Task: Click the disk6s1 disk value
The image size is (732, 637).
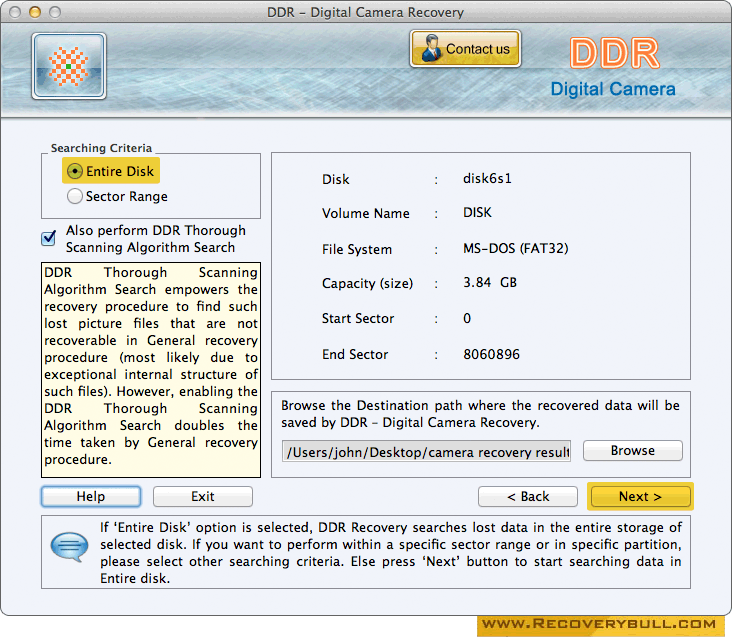Action: (487, 179)
